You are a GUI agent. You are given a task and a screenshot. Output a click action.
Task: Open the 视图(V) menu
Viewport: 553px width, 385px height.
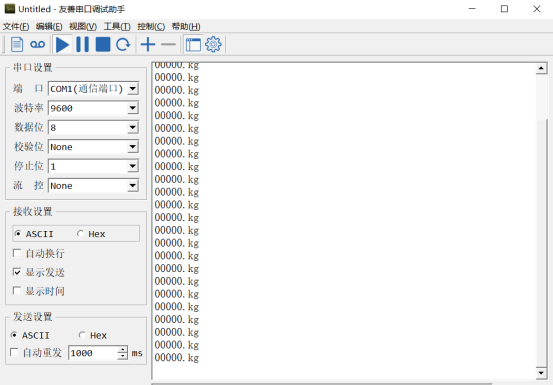83,26
